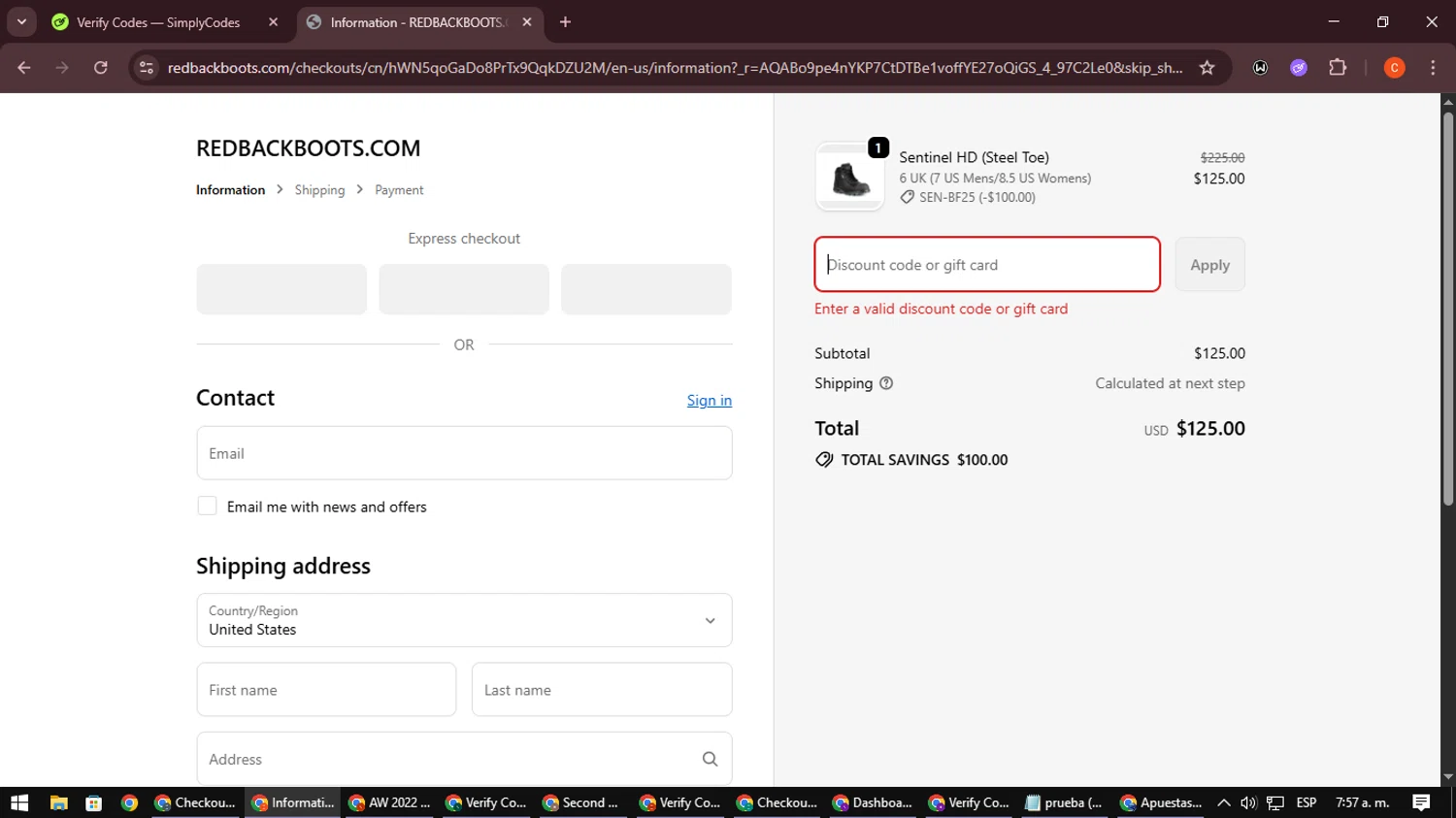Open the Chrome profile avatar C
Viewport: 1456px width, 818px height.
pos(1394,68)
